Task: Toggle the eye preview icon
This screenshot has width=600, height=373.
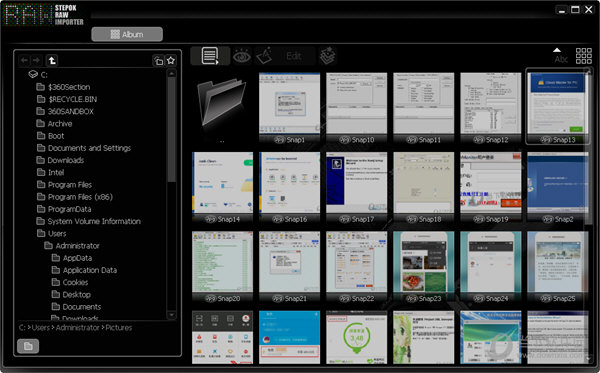Action: click(x=241, y=57)
